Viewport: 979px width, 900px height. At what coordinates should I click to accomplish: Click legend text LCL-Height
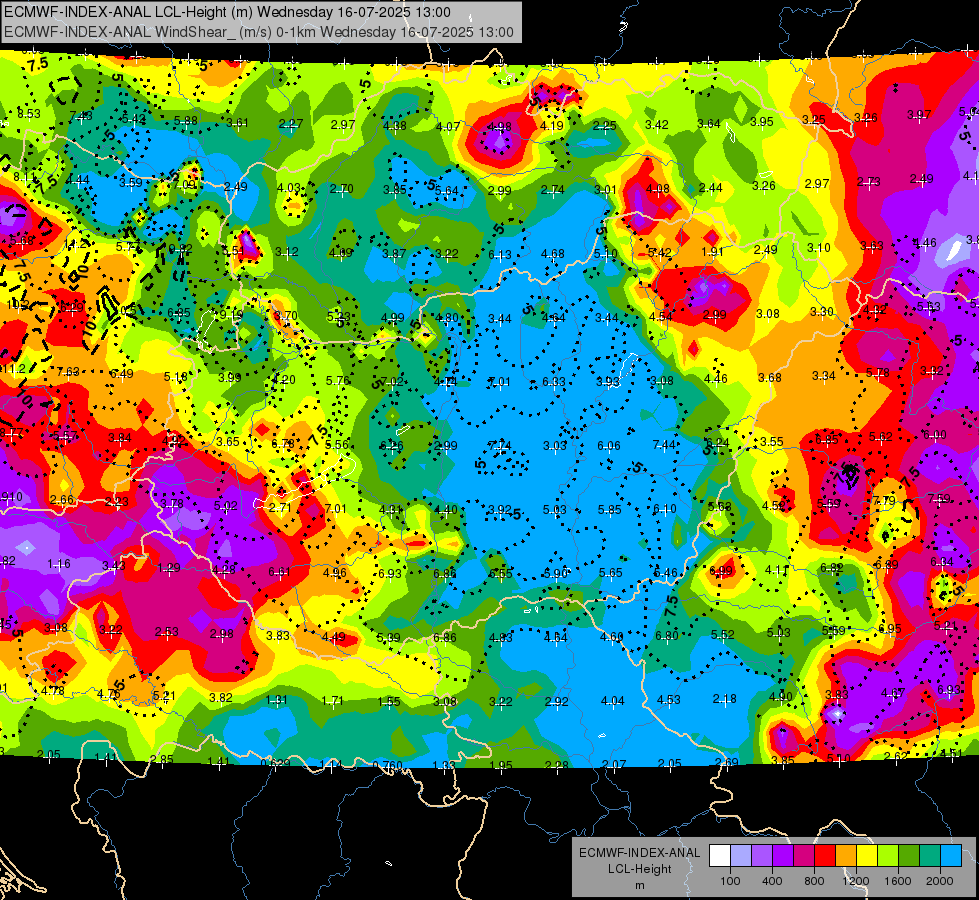(639, 869)
